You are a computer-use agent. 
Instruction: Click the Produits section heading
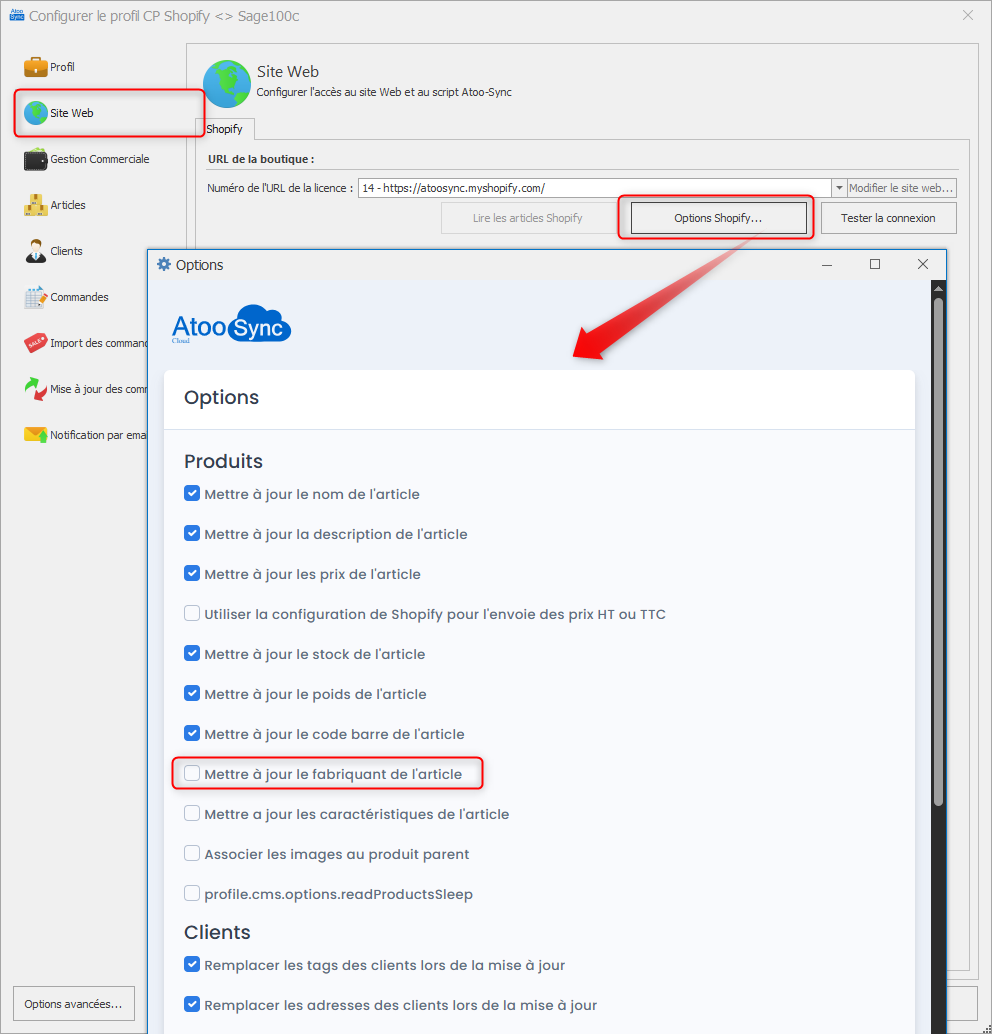point(224,461)
